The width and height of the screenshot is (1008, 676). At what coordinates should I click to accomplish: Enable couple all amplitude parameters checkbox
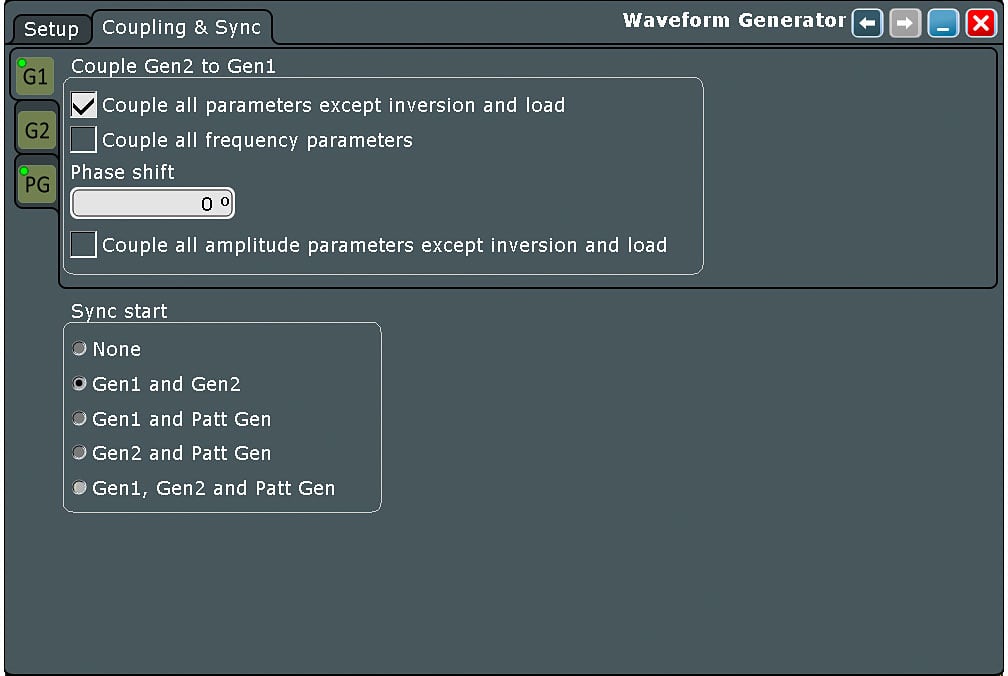[x=84, y=245]
